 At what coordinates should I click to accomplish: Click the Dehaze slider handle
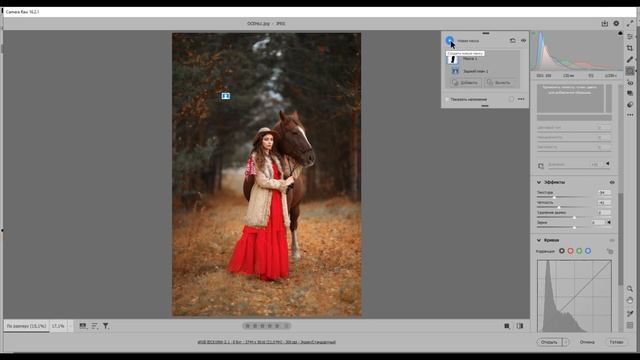click(574, 218)
